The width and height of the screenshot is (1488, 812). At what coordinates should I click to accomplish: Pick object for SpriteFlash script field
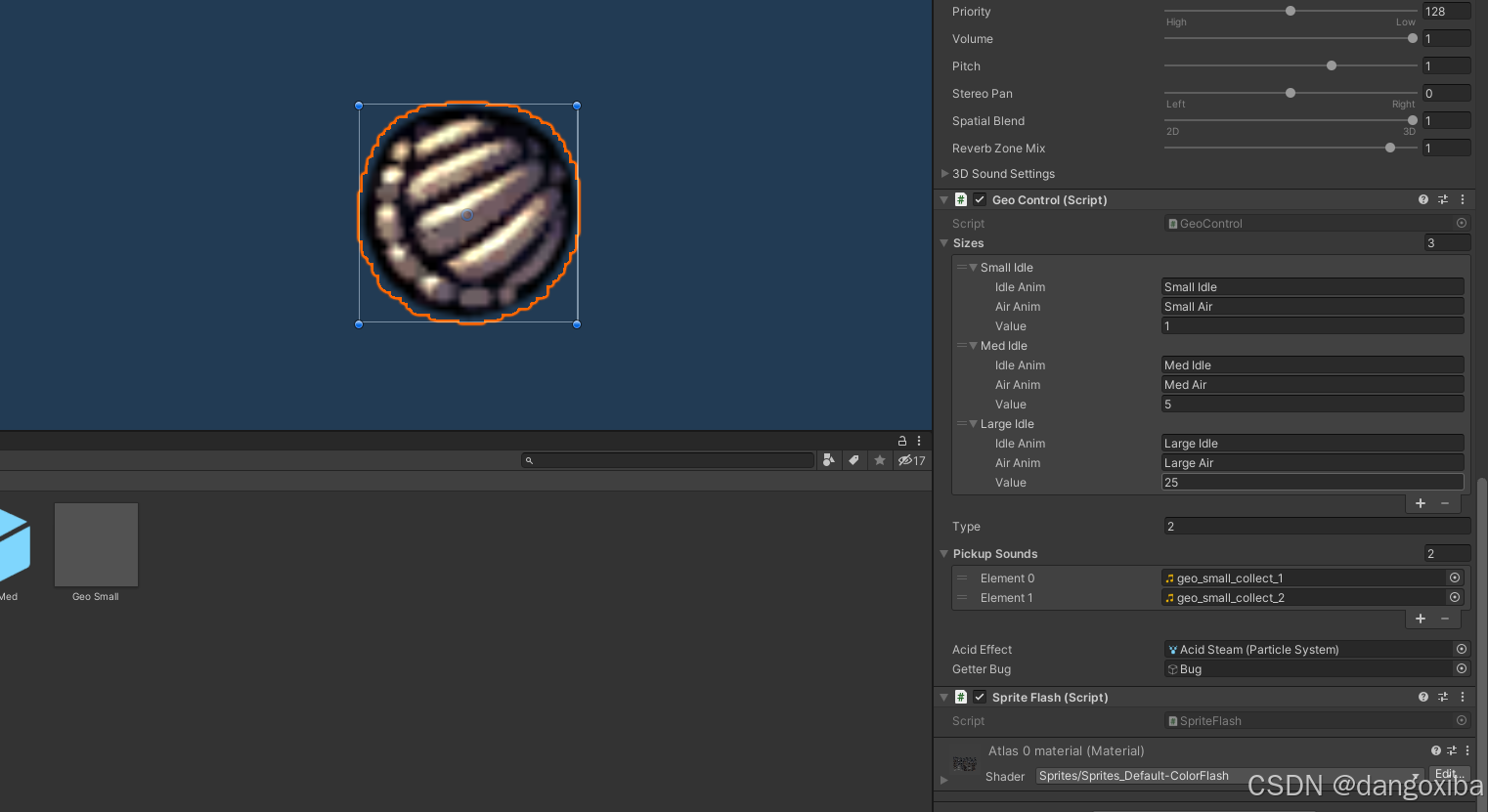[1462, 720]
